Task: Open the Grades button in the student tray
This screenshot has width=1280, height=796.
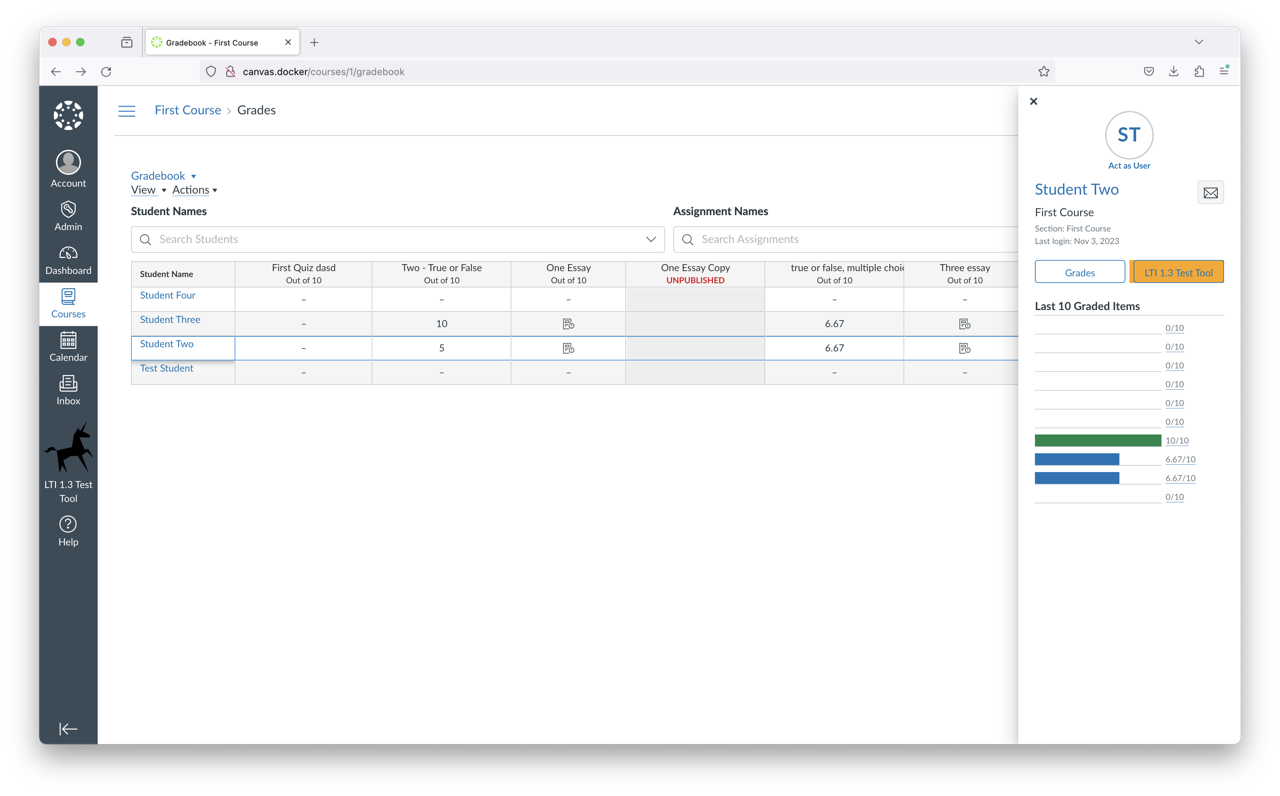Action: 1080,271
